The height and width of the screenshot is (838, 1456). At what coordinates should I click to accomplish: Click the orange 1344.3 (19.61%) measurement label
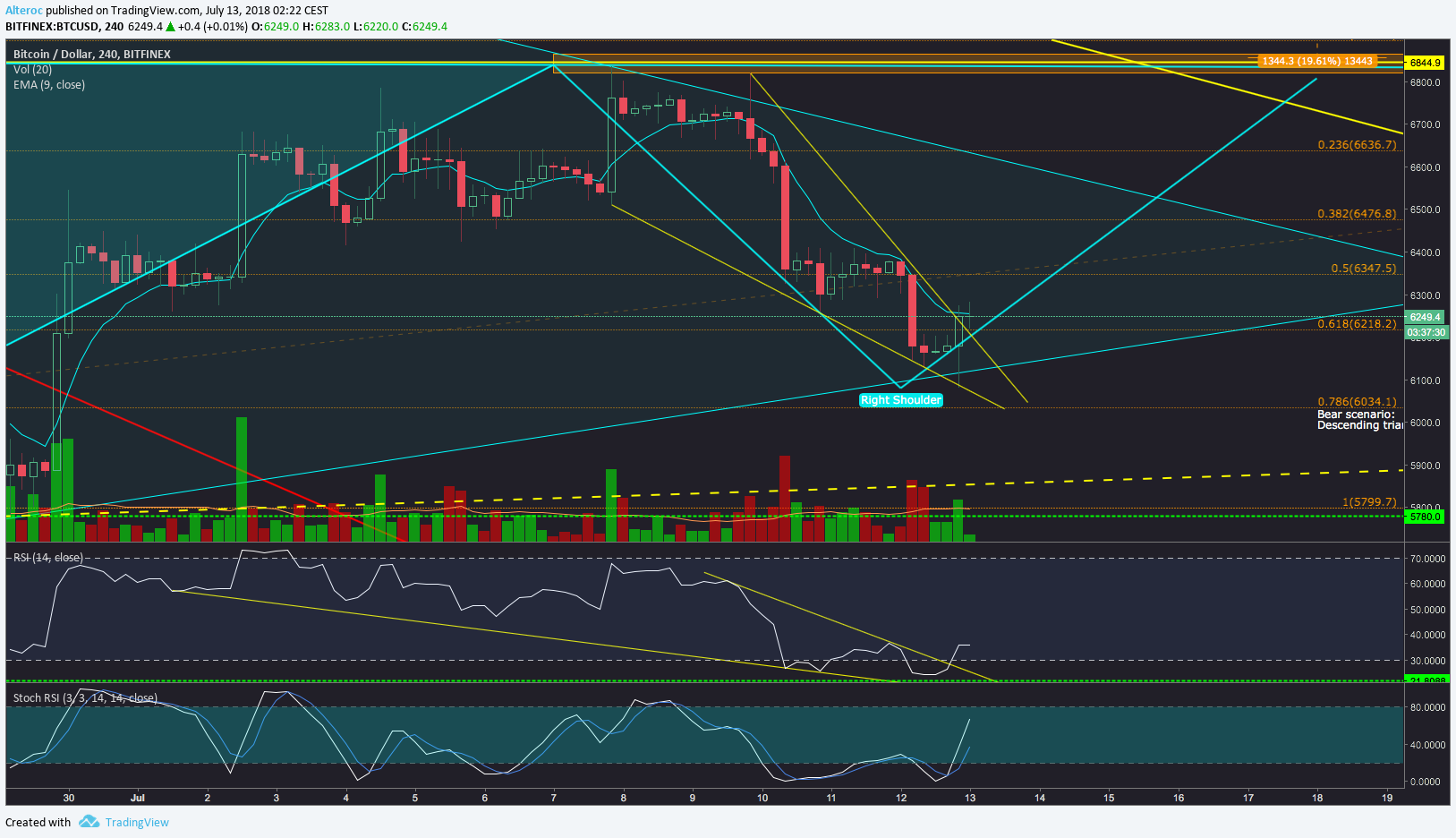pyautogui.click(x=1316, y=61)
